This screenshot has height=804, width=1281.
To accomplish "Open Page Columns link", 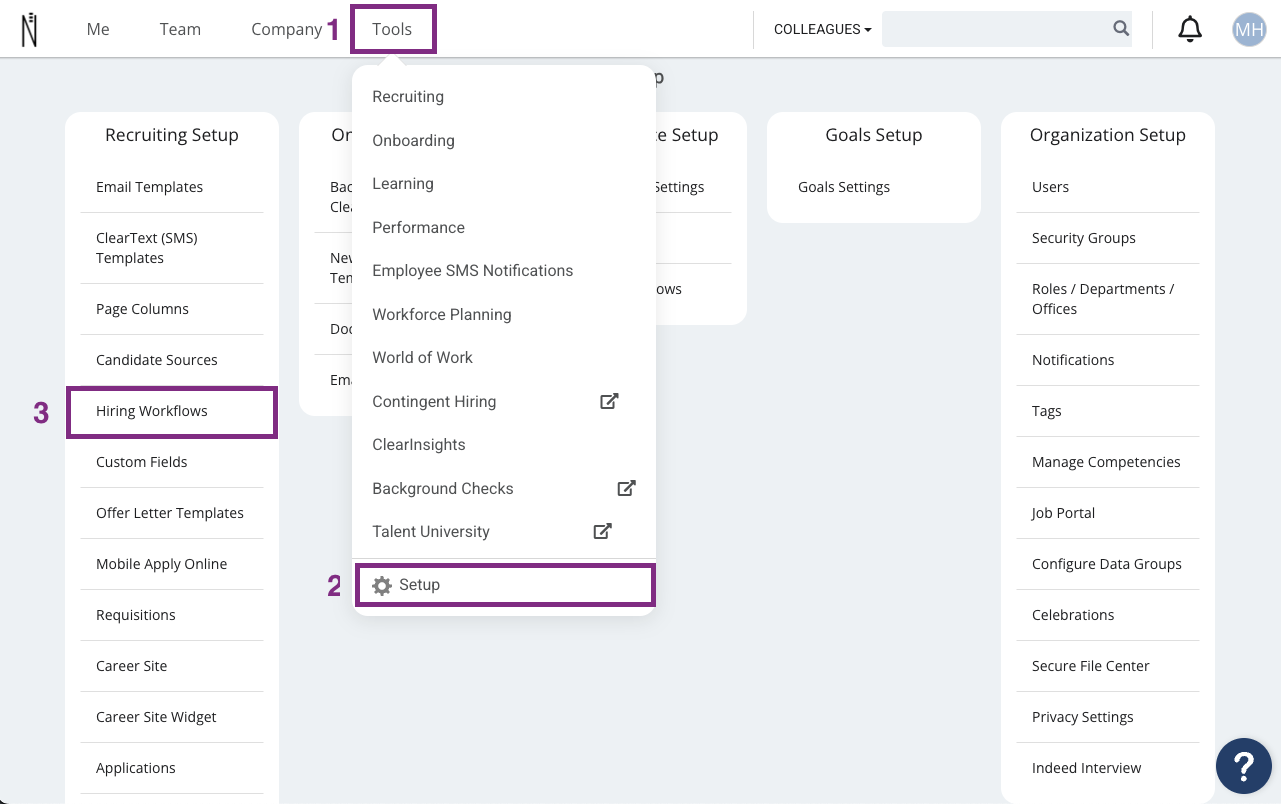I will 142,309.
